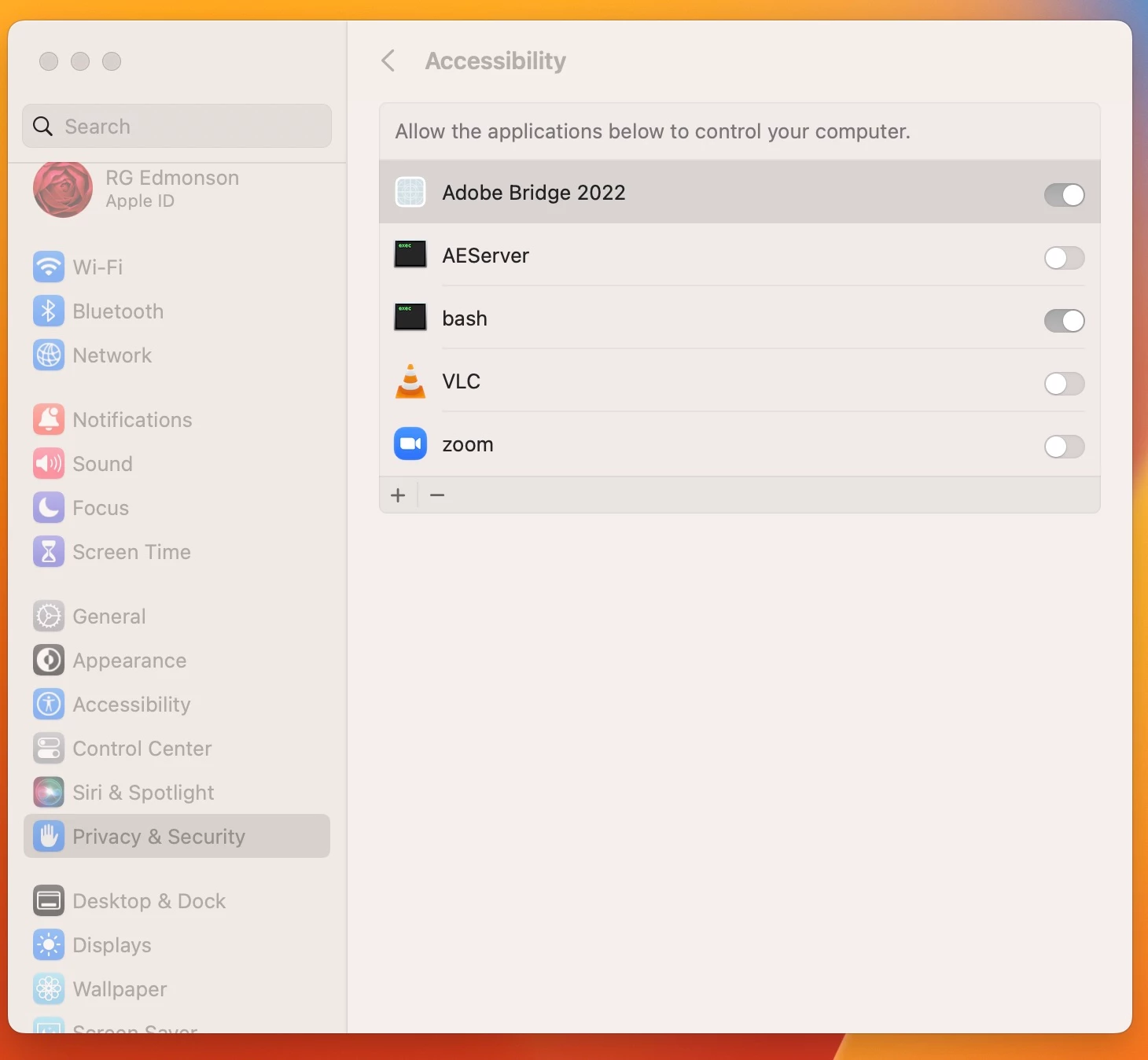The width and height of the screenshot is (1148, 1060).
Task: Click the Privacy & Security hand icon
Action: tap(49, 837)
